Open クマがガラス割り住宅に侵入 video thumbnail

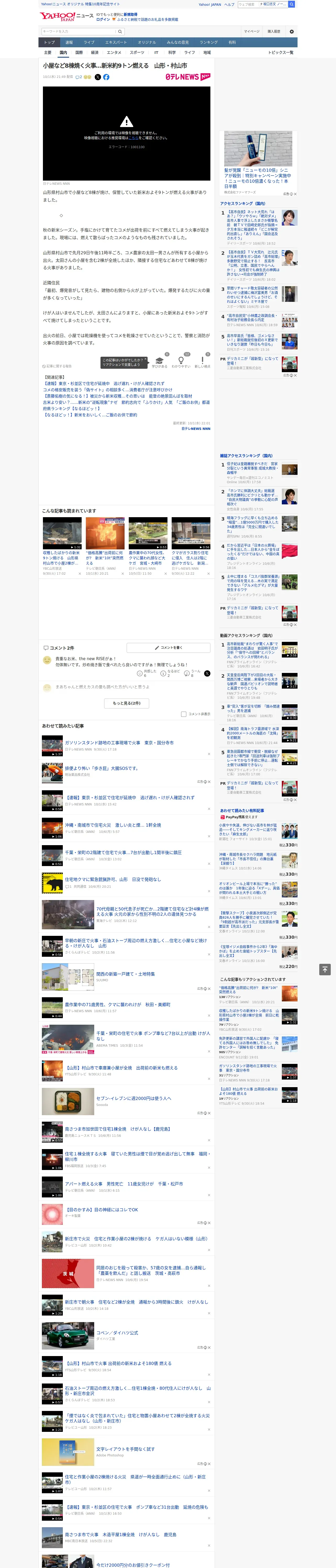[x=191, y=533]
